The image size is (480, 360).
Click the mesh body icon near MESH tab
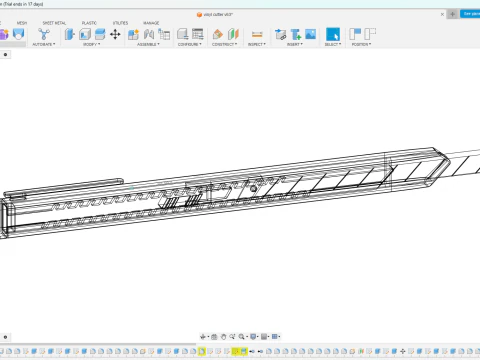pos(19,34)
